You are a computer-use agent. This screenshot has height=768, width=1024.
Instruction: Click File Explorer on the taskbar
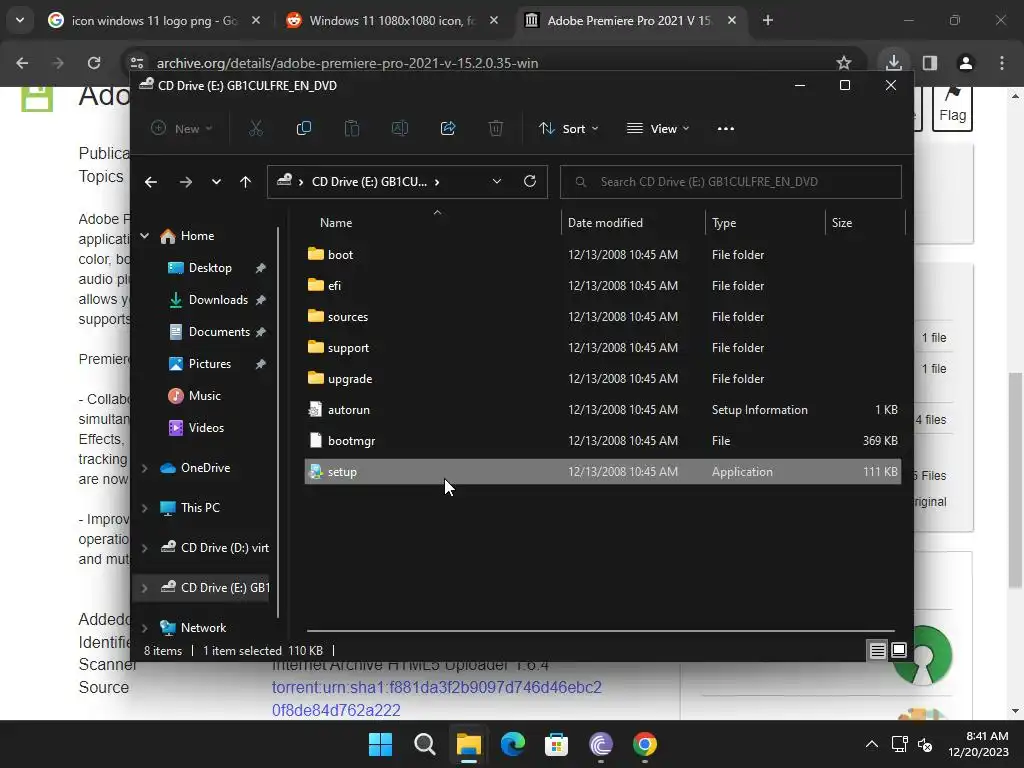(x=468, y=744)
